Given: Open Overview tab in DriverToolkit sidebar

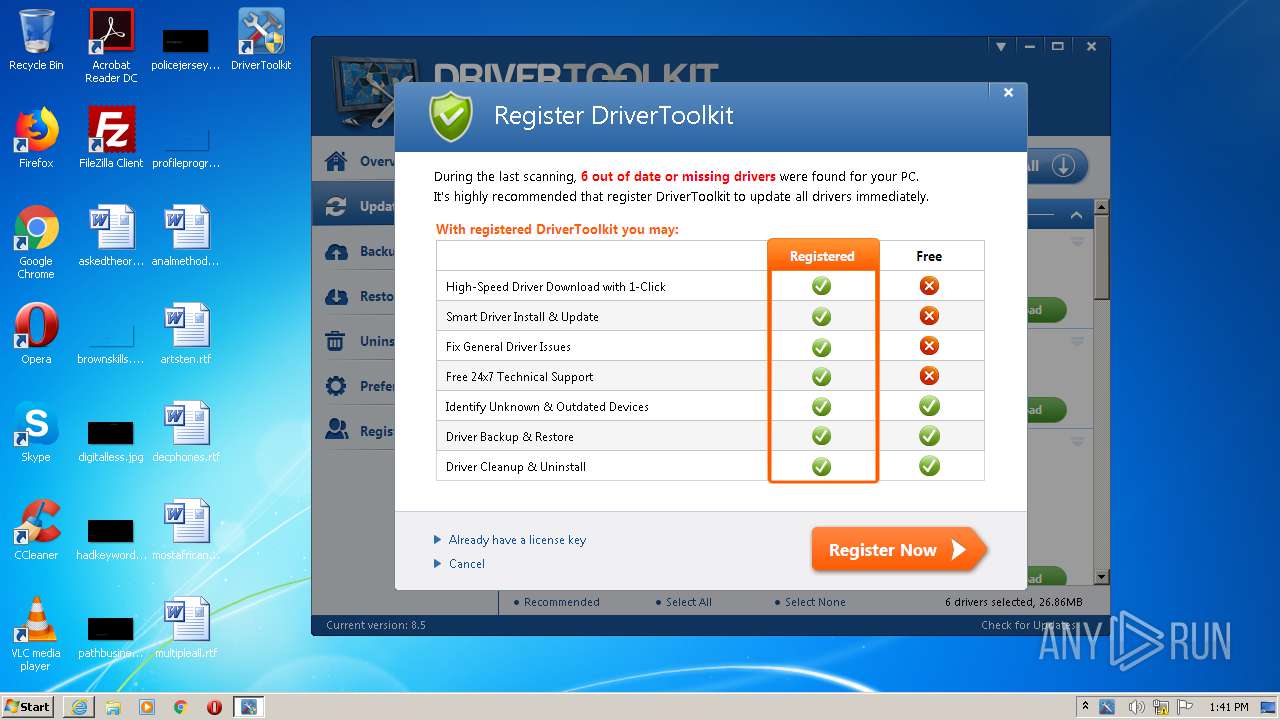Looking at the screenshot, I should (x=354, y=161).
